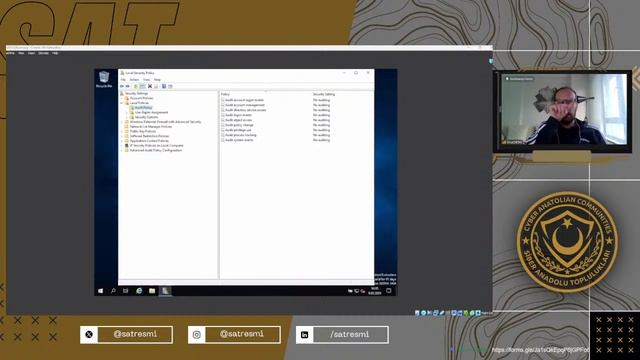
Task: Click the @satresmi X handle label
Action: (135, 334)
